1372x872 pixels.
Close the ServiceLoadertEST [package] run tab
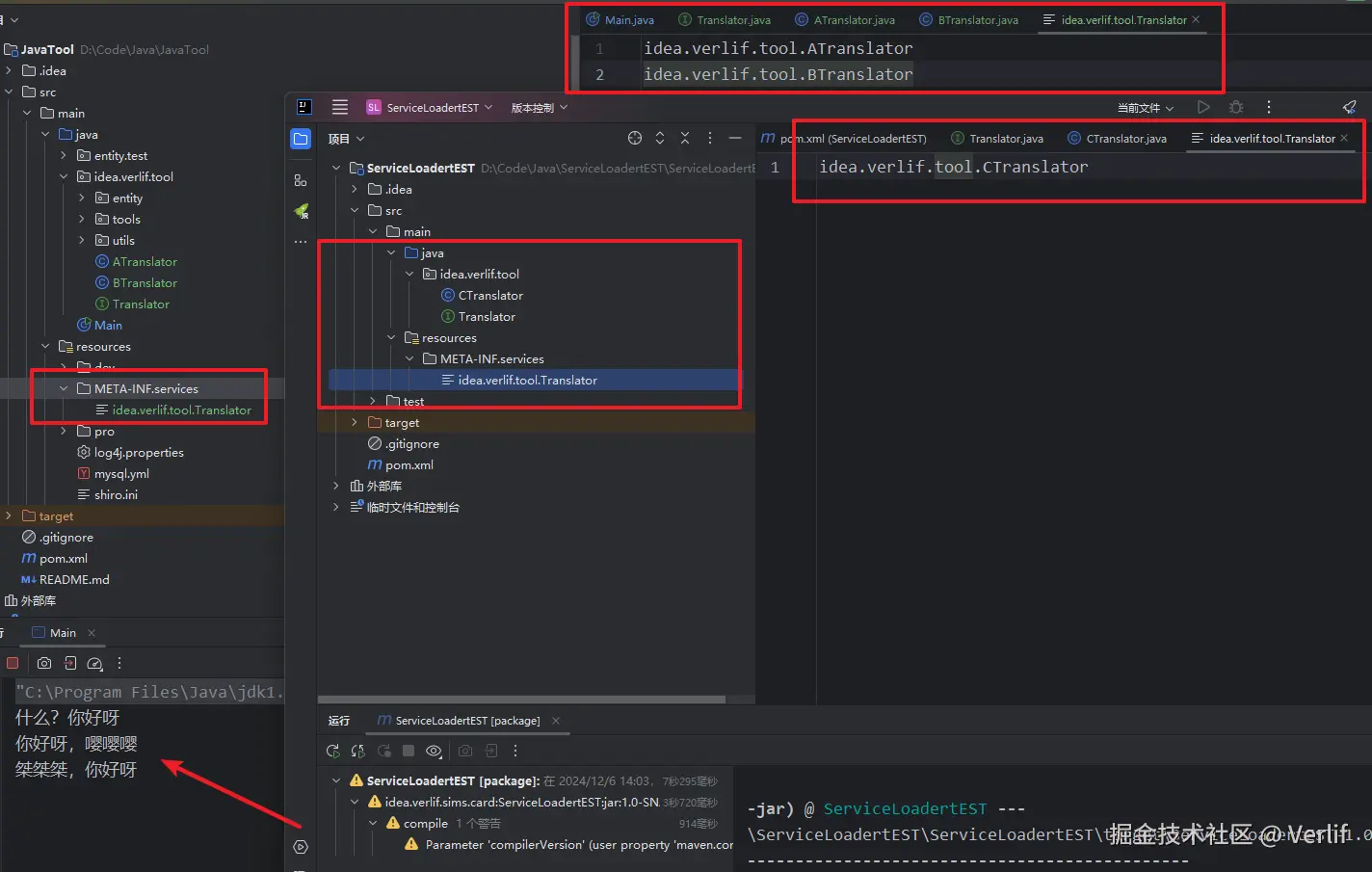(x=556, y=720)
